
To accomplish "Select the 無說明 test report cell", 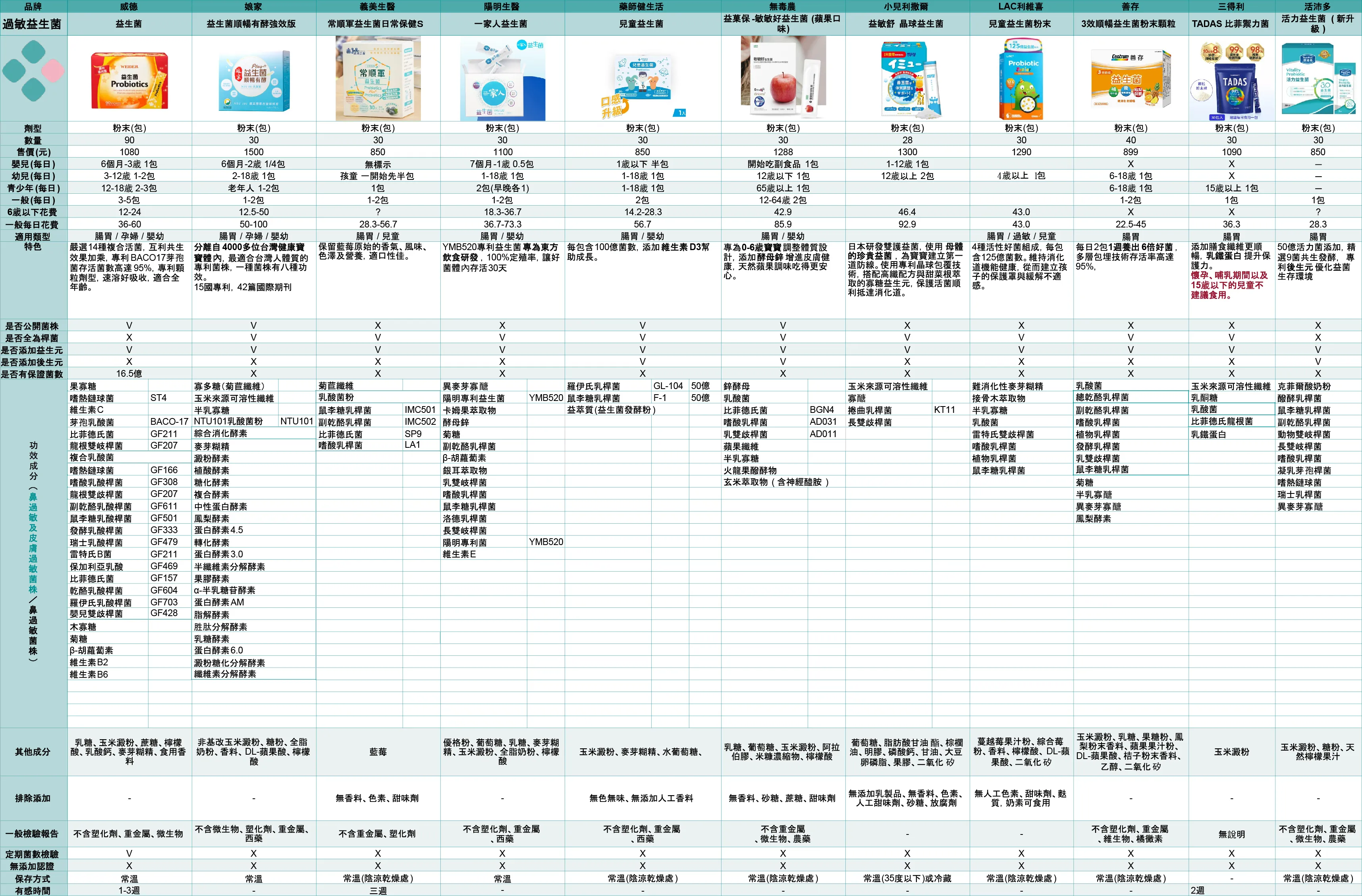I will click(x=1231, y=834).
